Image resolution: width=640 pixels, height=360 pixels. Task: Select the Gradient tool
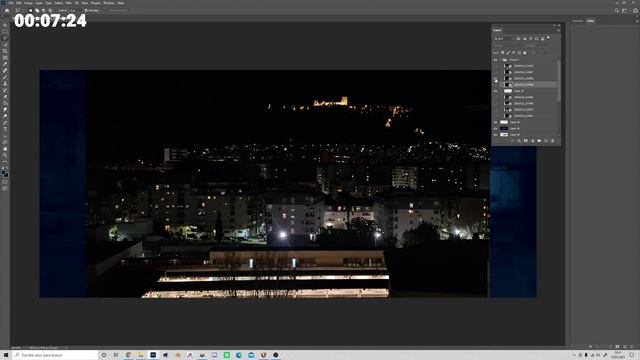5,103
